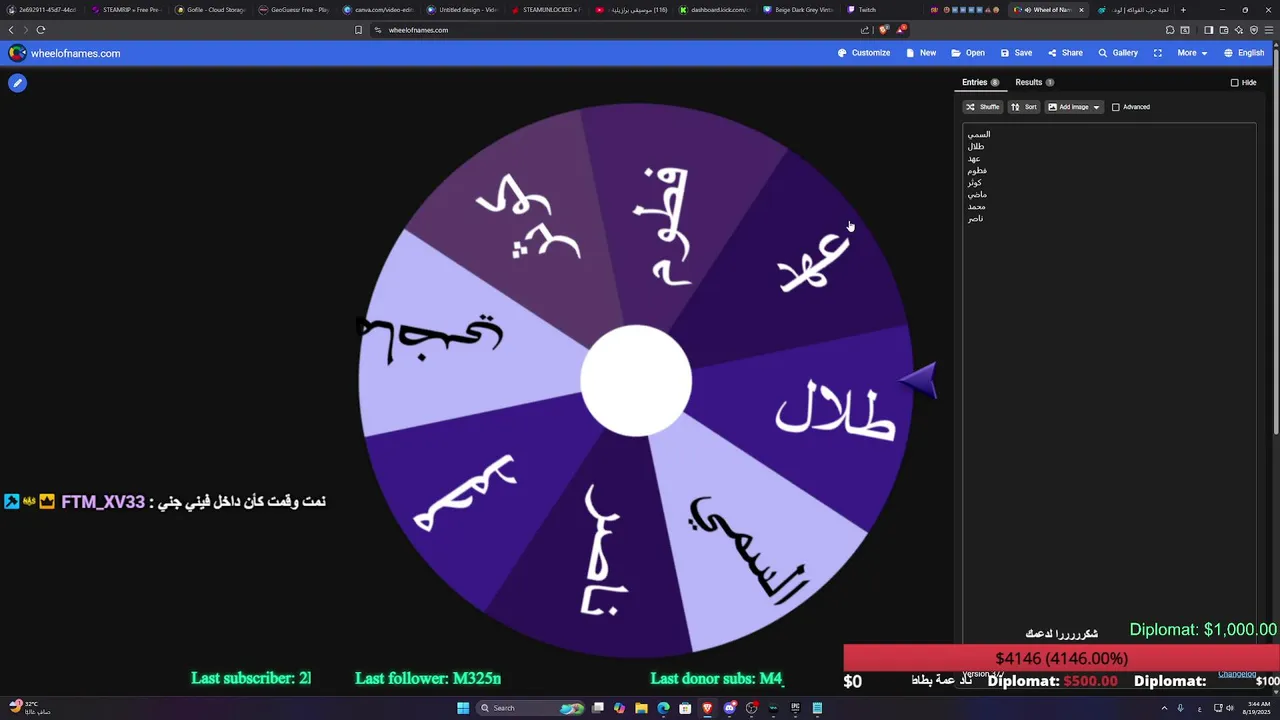This screenshot has width=1280, height=720.
Task: Shuffle the entries
Action: click(x=982, y=107)
